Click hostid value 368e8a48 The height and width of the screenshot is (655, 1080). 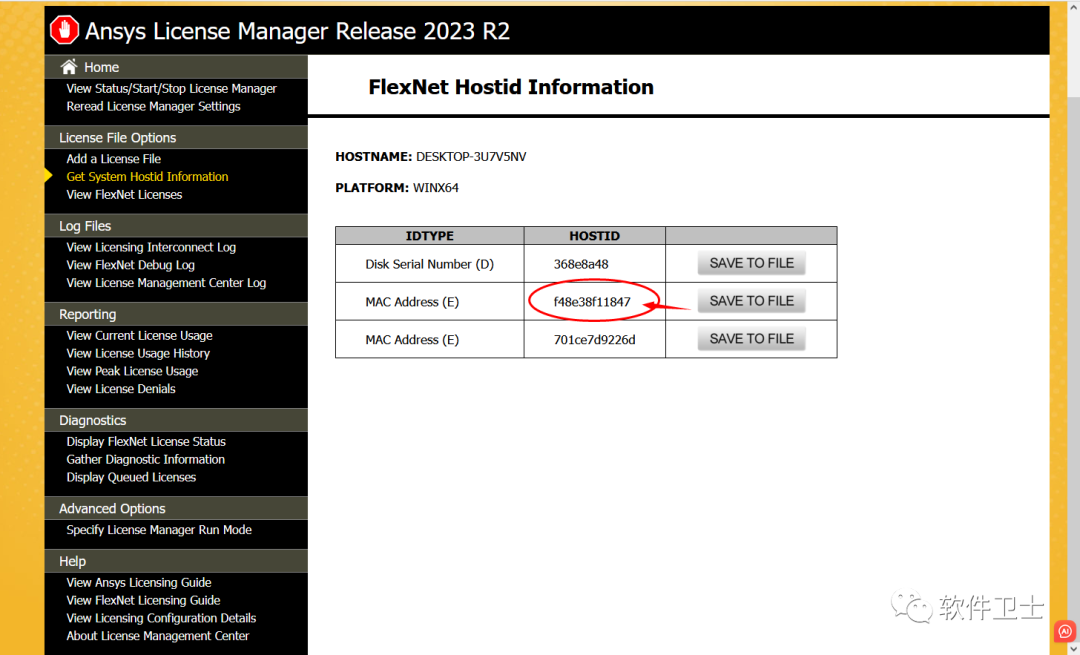point(581,264)
